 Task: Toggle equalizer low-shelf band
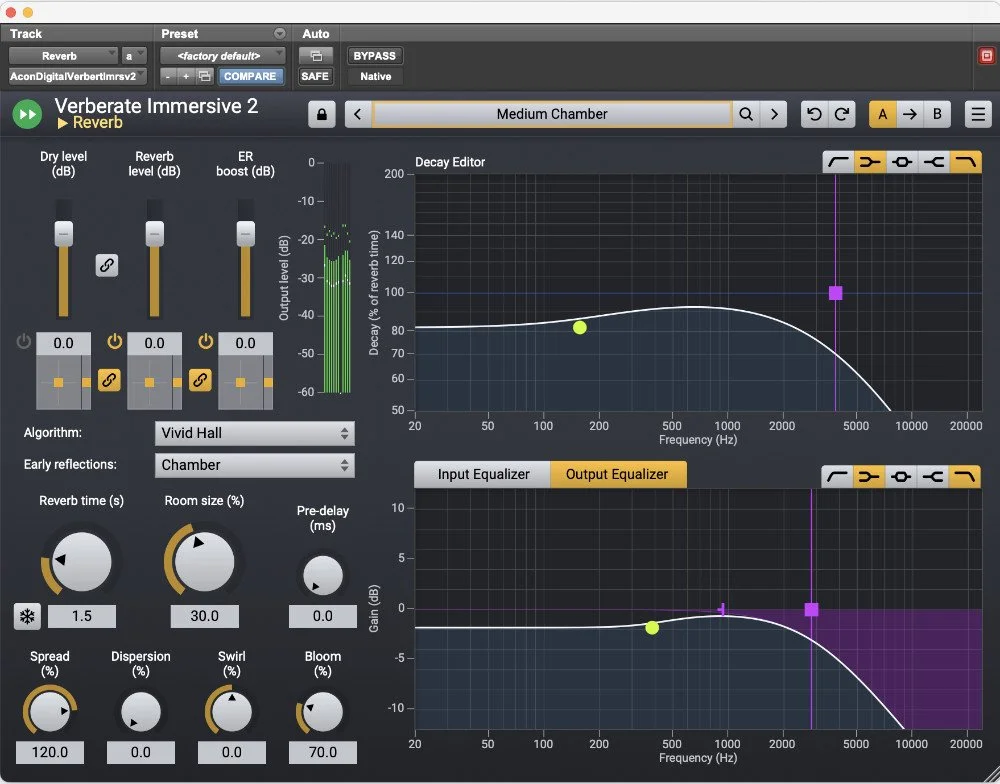[x=869, y=477]
